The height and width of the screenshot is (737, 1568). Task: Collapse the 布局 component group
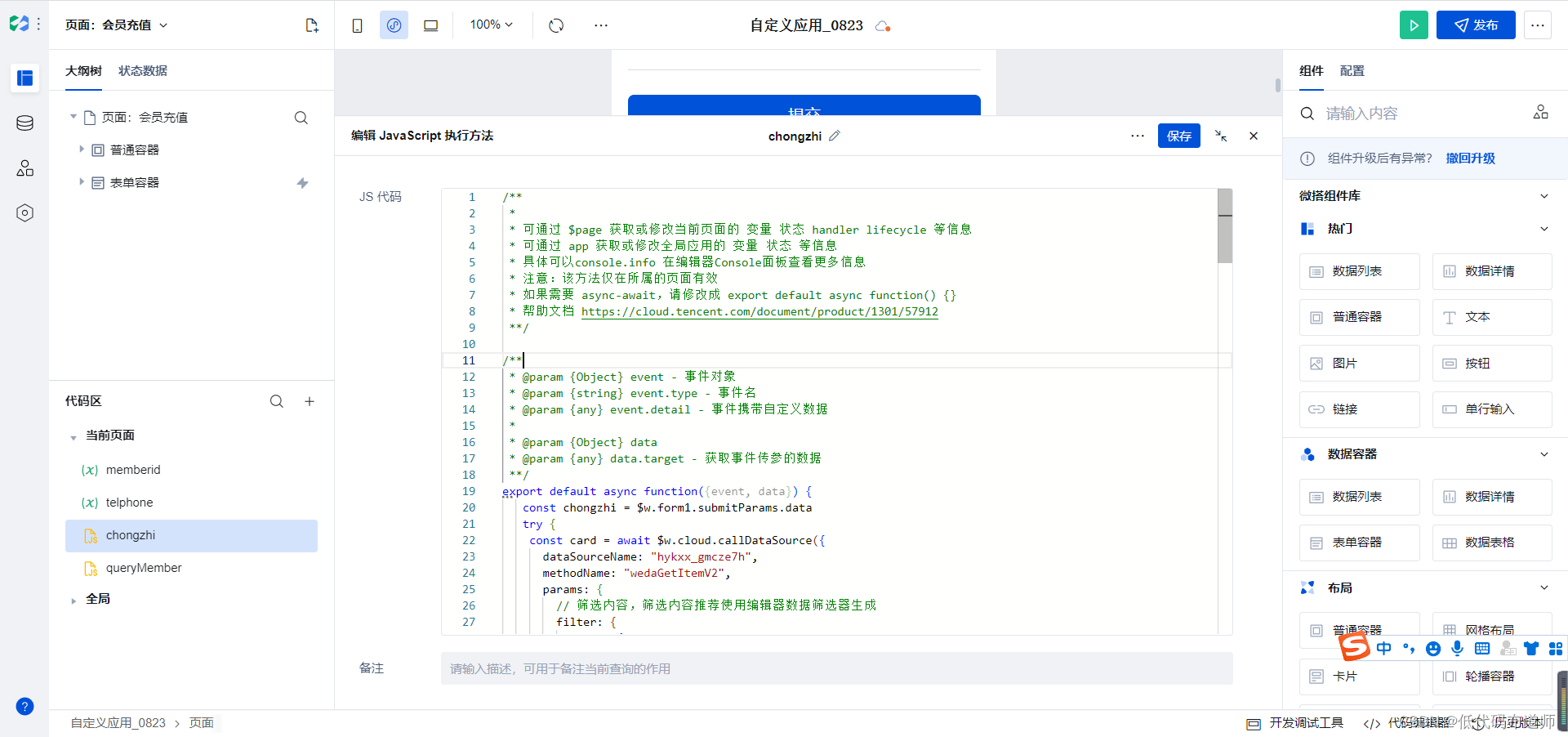1544,587
